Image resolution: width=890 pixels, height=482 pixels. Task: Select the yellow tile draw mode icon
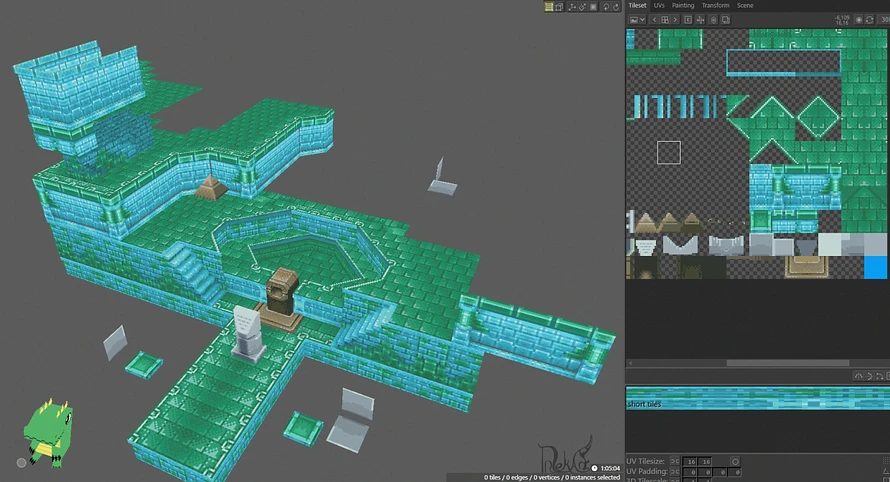[549, 7]
